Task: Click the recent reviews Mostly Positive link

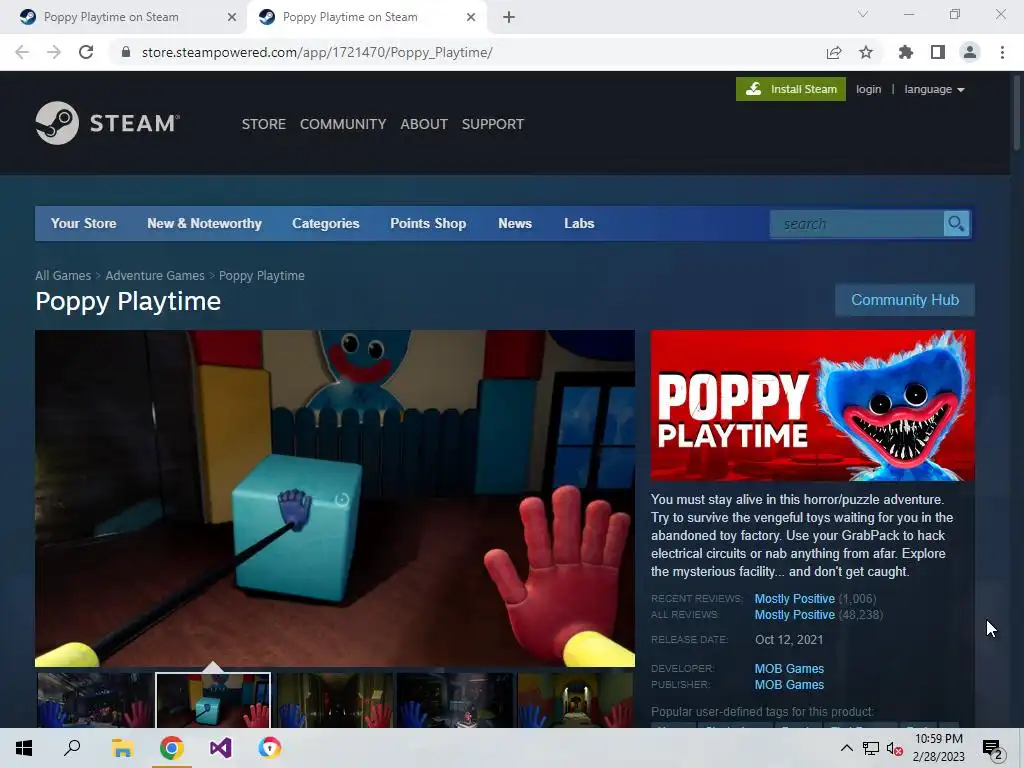Action: (795, 598)
